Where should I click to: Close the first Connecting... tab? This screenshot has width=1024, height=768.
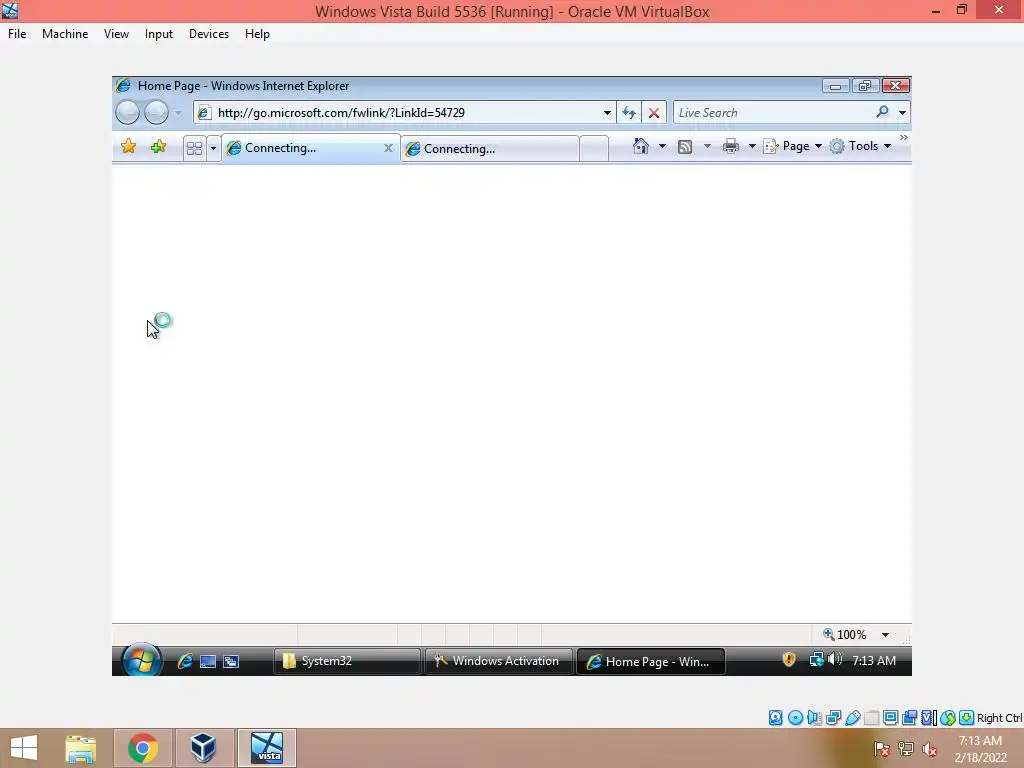tap(389, 148)
